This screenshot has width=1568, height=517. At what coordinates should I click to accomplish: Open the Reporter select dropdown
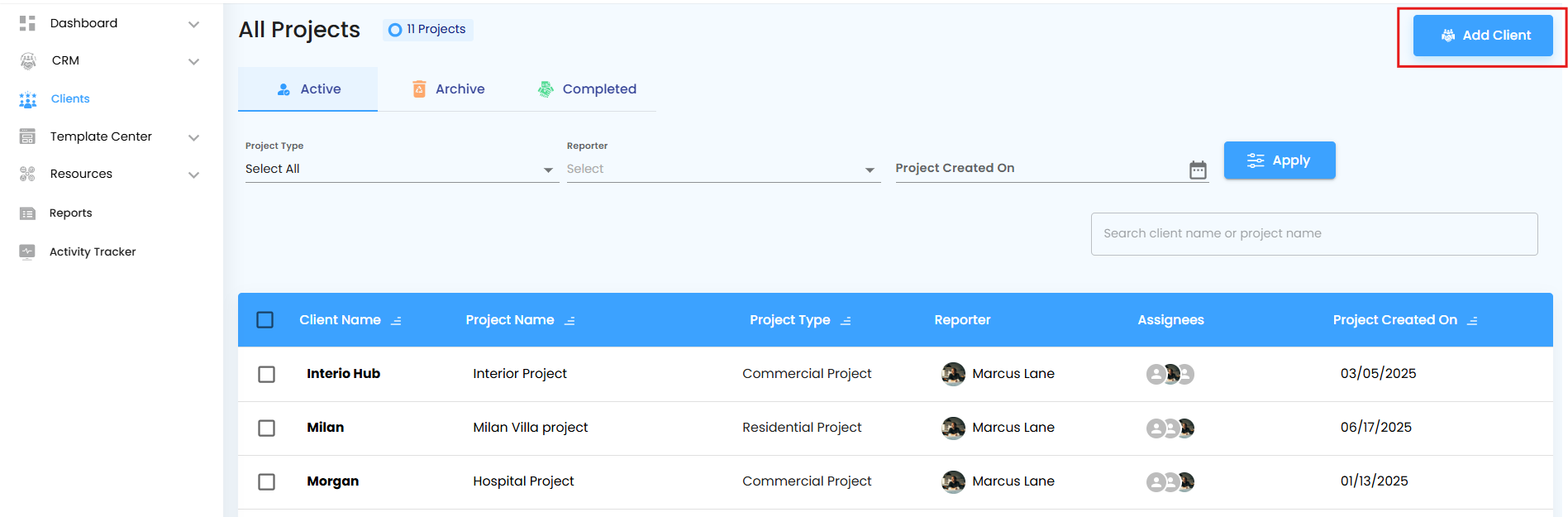pyautogui.click(x=722, y=169)
